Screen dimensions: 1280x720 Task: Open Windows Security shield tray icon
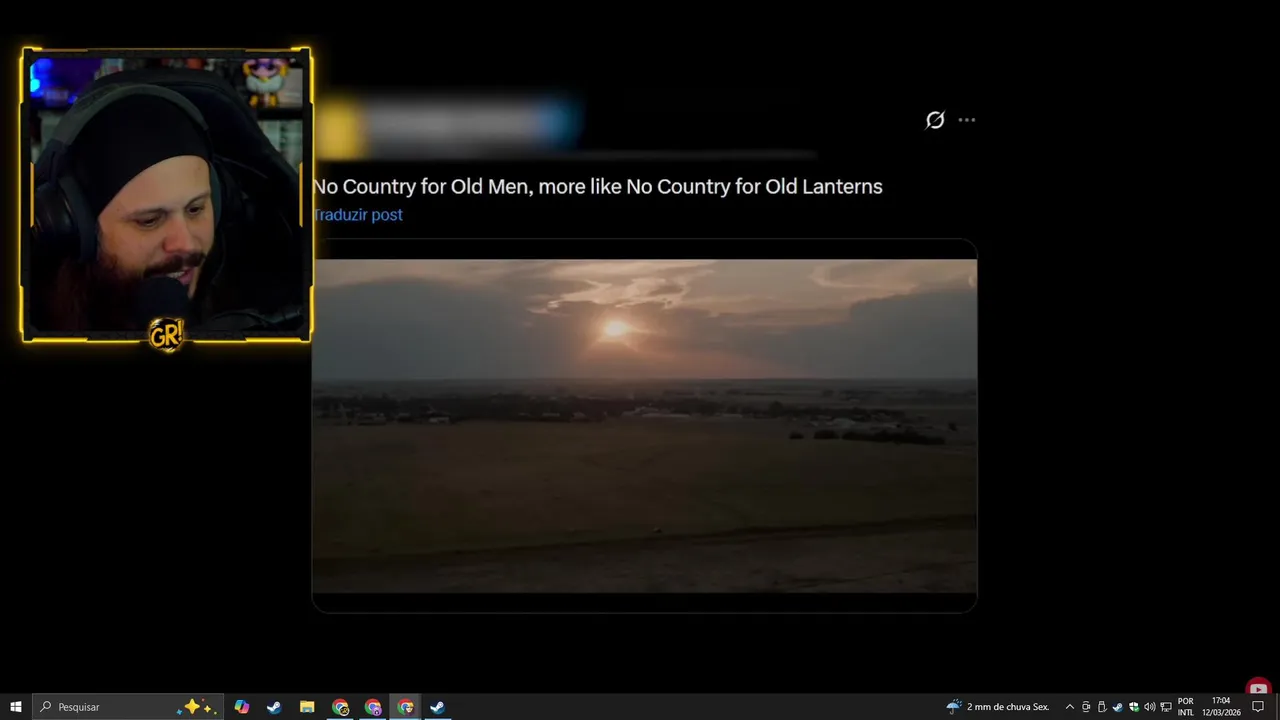pos(1134,707)
